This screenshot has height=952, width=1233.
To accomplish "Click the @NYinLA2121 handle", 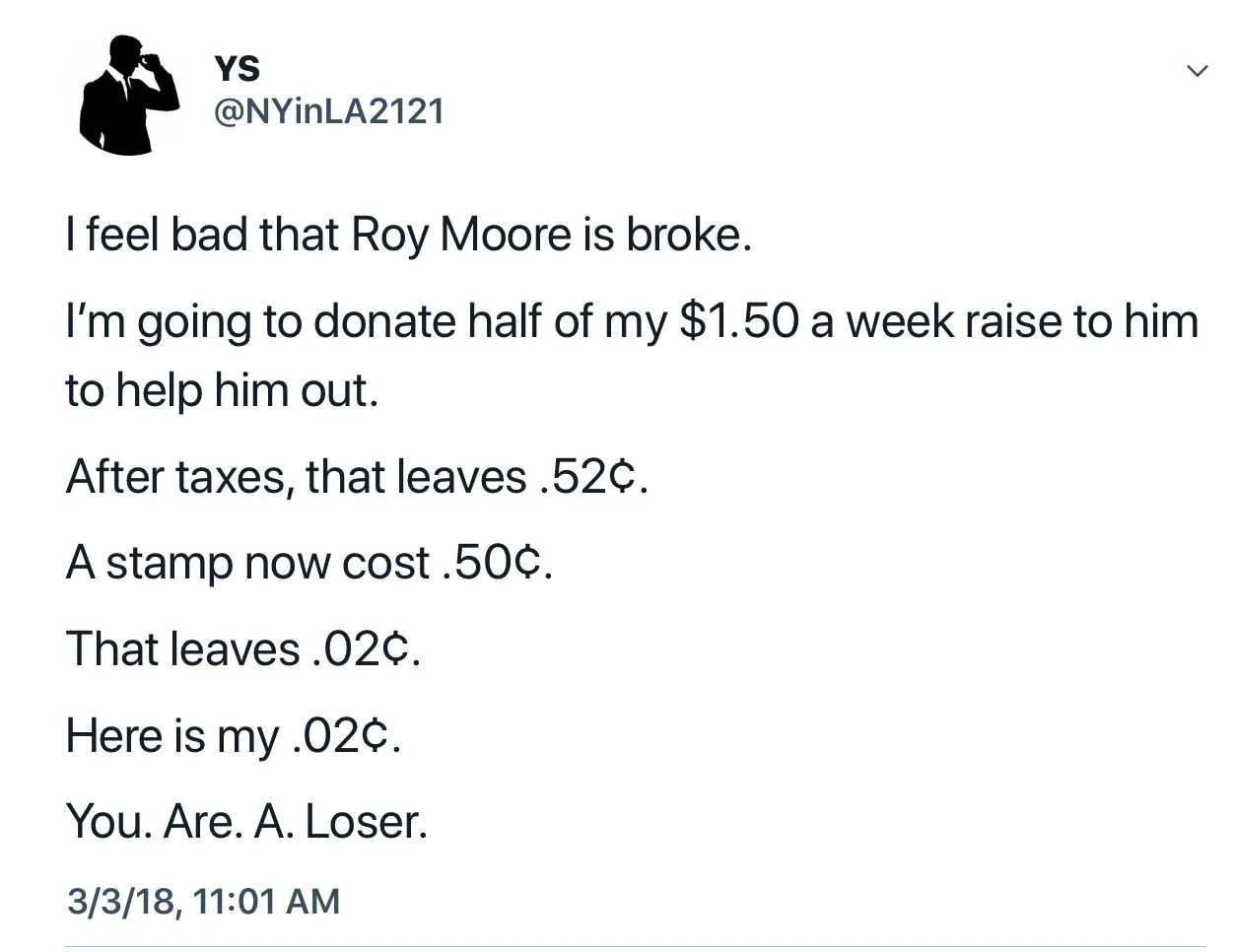I will [x=329, y=112].
